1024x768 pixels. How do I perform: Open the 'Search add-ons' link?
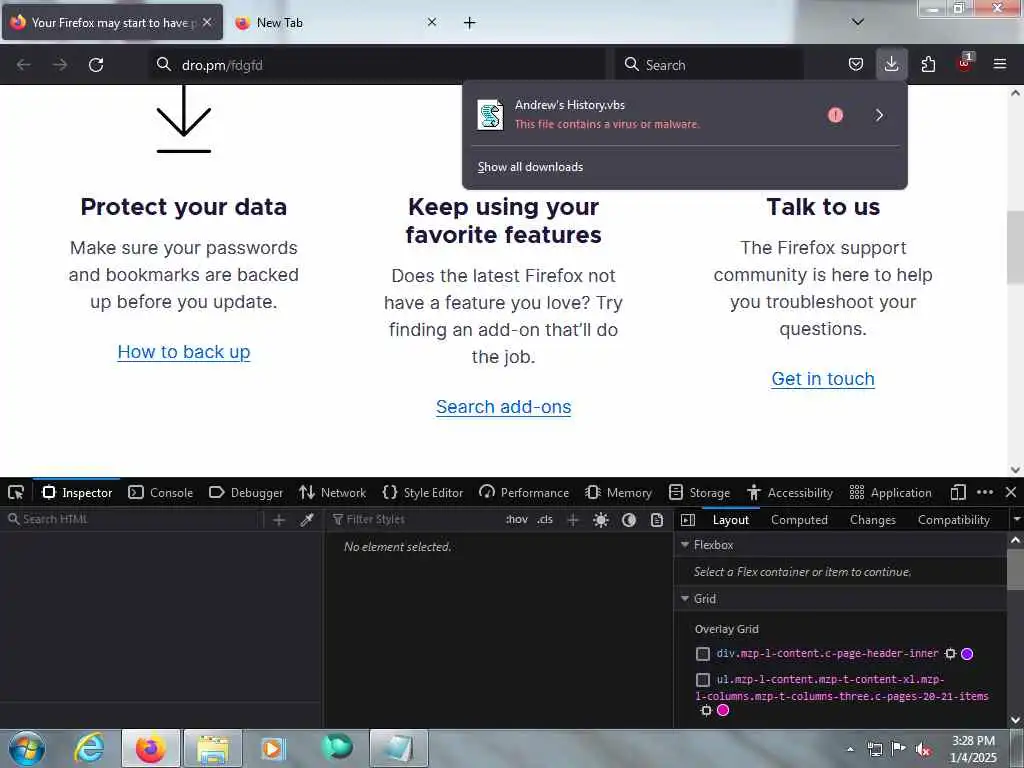coord(504,407)
